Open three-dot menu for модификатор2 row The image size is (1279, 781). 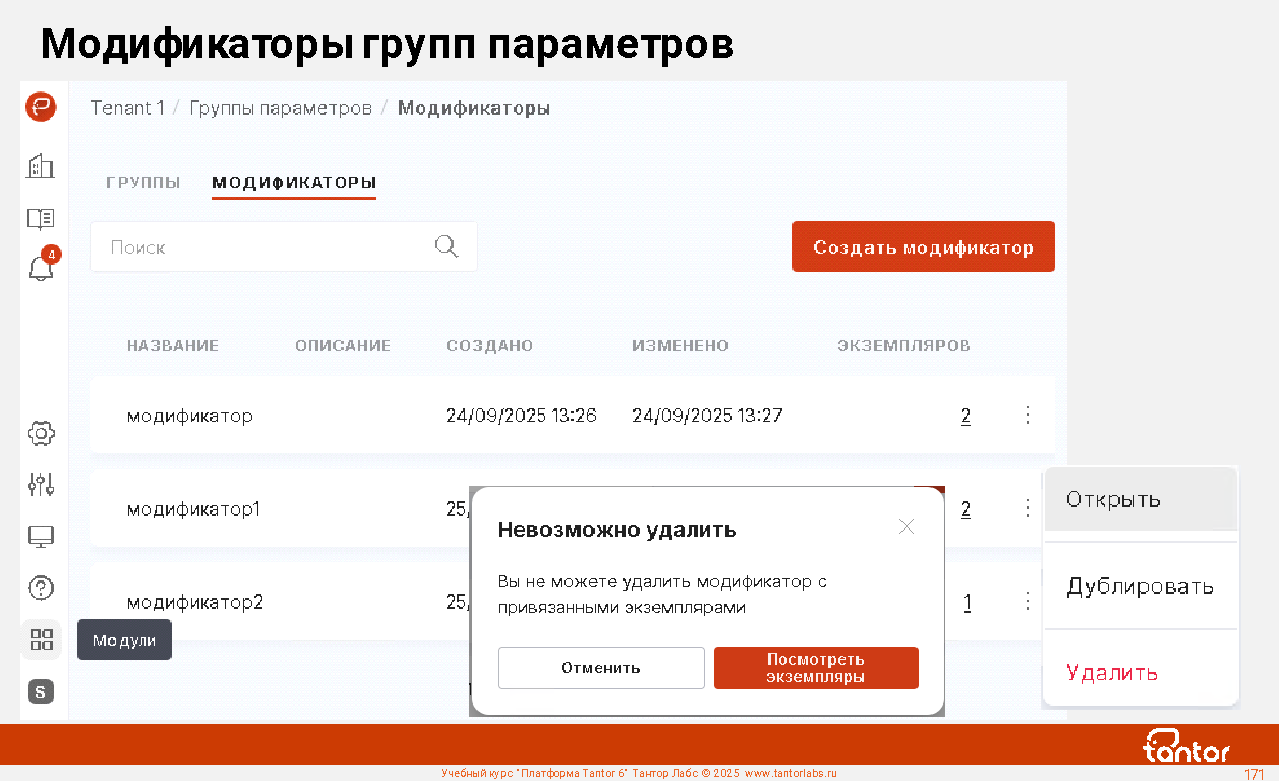point(1027,601)
